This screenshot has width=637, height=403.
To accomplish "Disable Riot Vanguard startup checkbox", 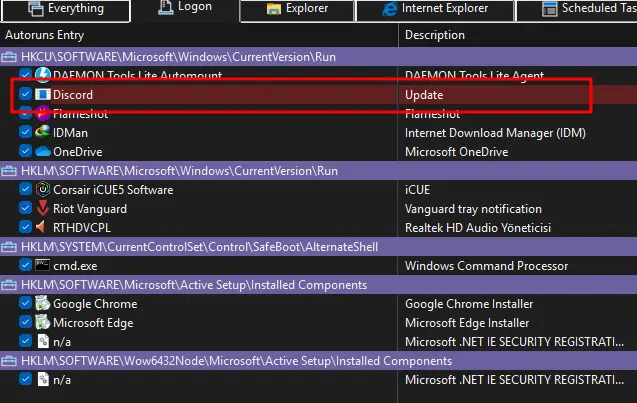I will 25,208.
